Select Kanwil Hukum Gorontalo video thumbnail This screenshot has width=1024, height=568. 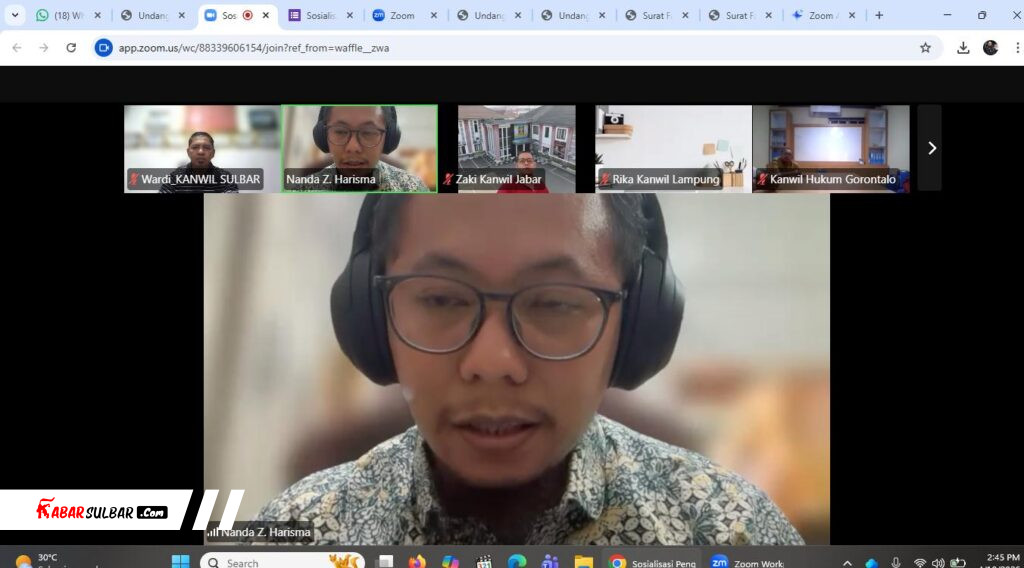pos(830,148)
